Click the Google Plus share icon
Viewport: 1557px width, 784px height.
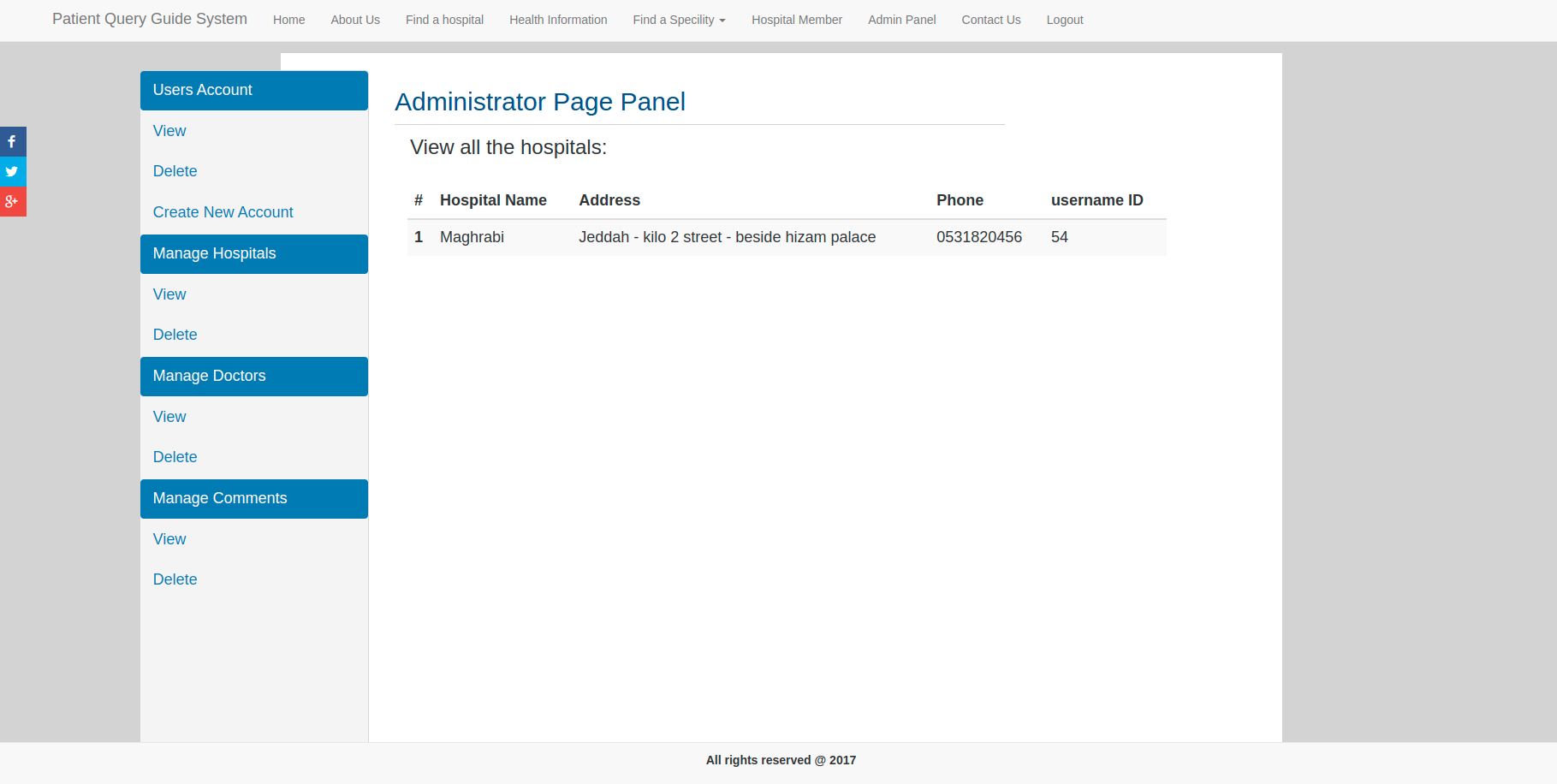[12, 202]
